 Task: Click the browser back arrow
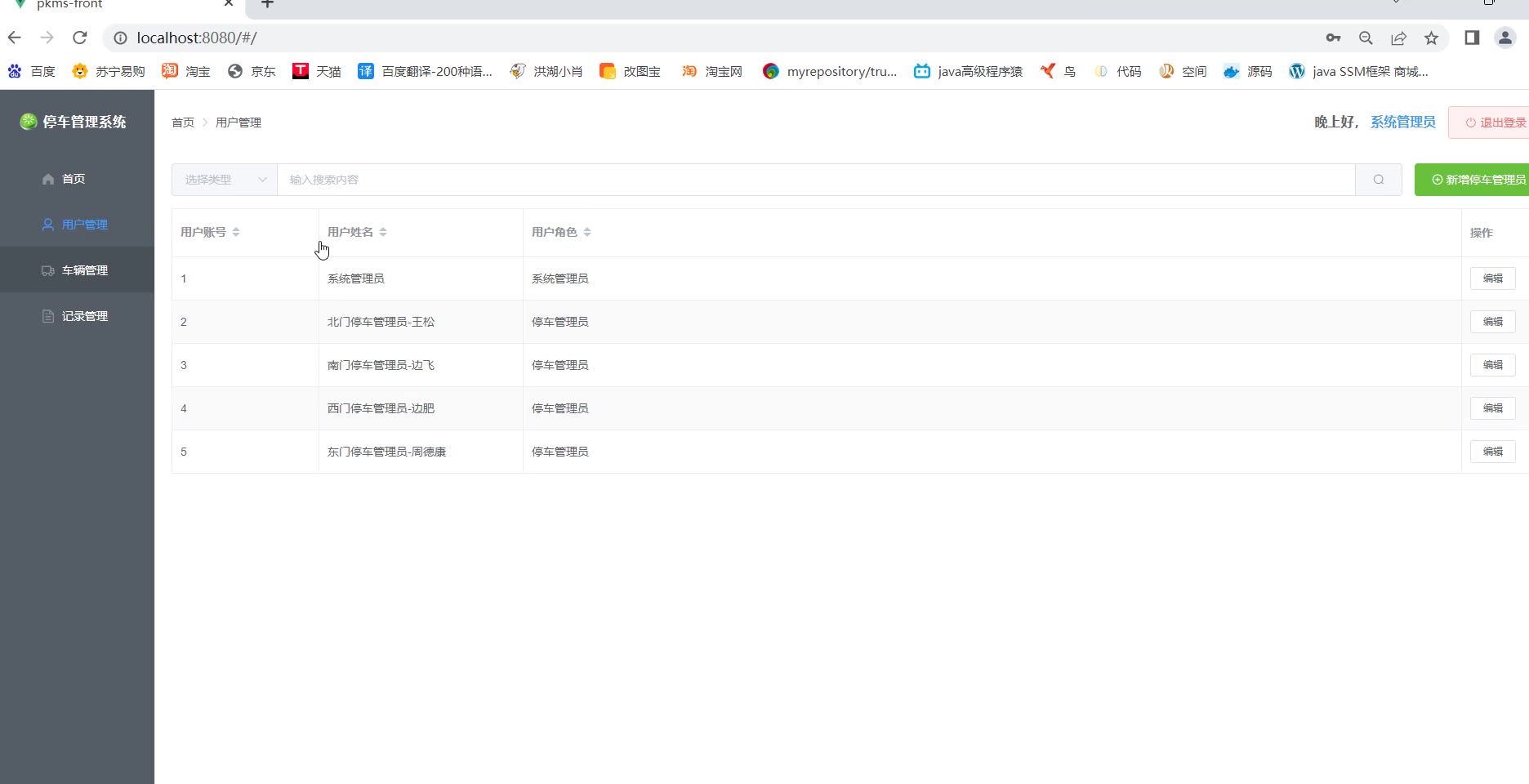(15, 38)
